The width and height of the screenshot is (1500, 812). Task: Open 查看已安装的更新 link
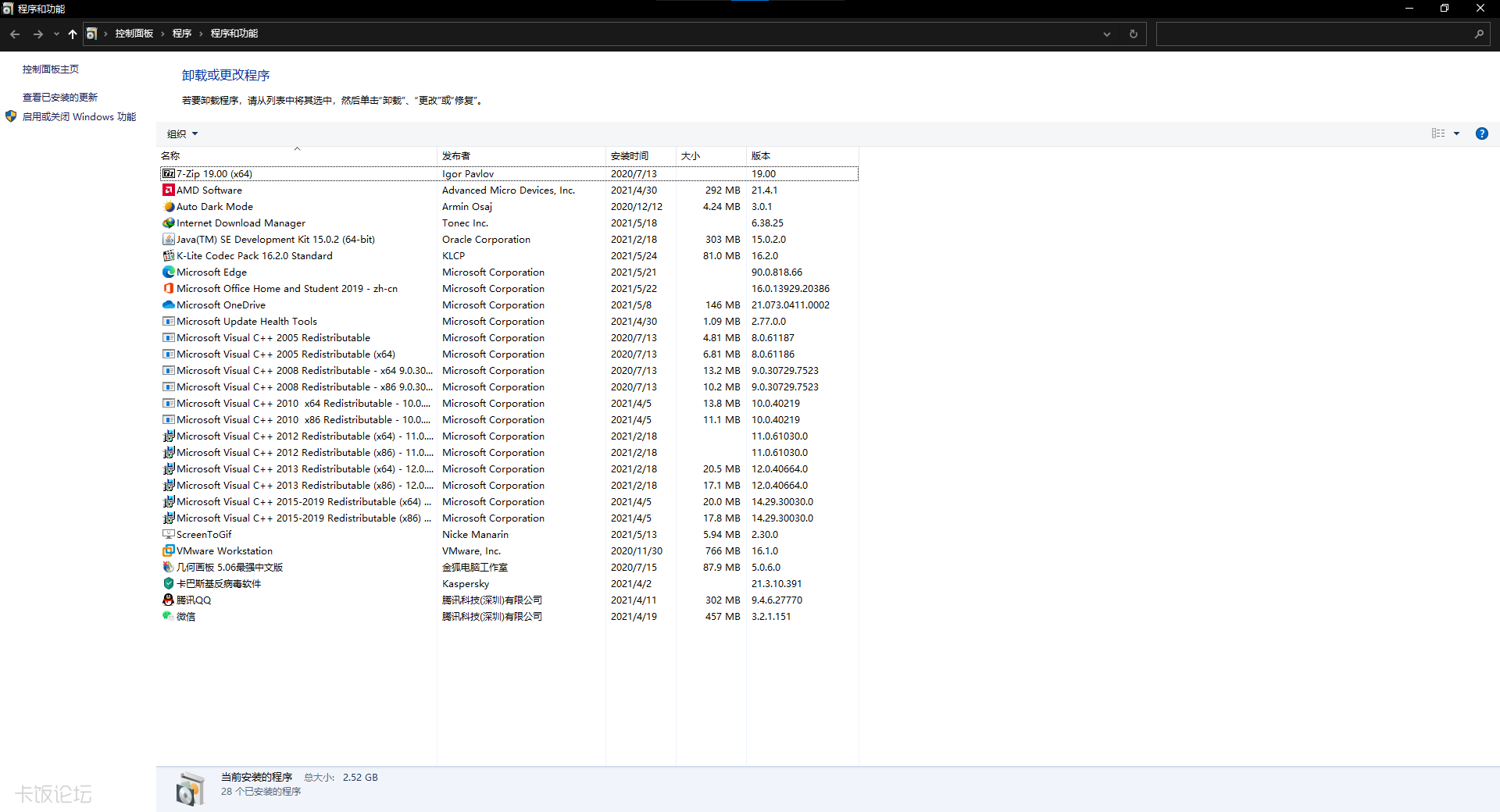[60, 98]
